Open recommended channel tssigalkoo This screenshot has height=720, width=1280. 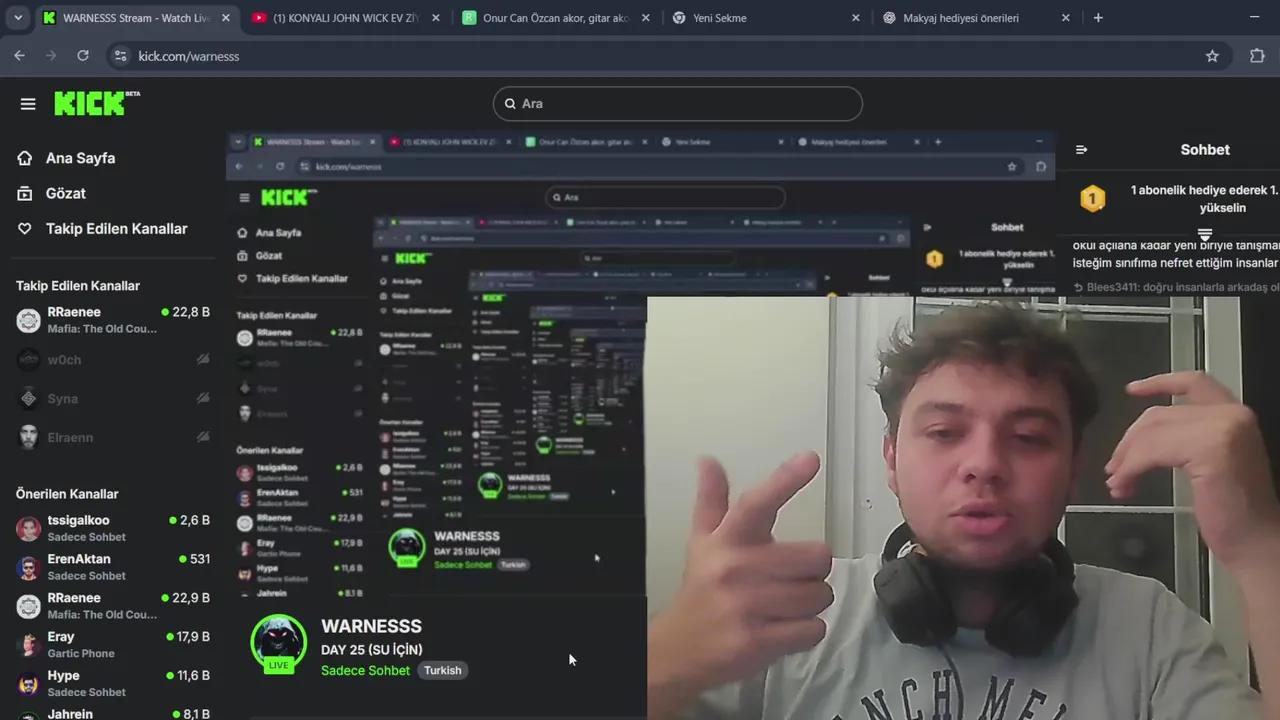(113, 528)
